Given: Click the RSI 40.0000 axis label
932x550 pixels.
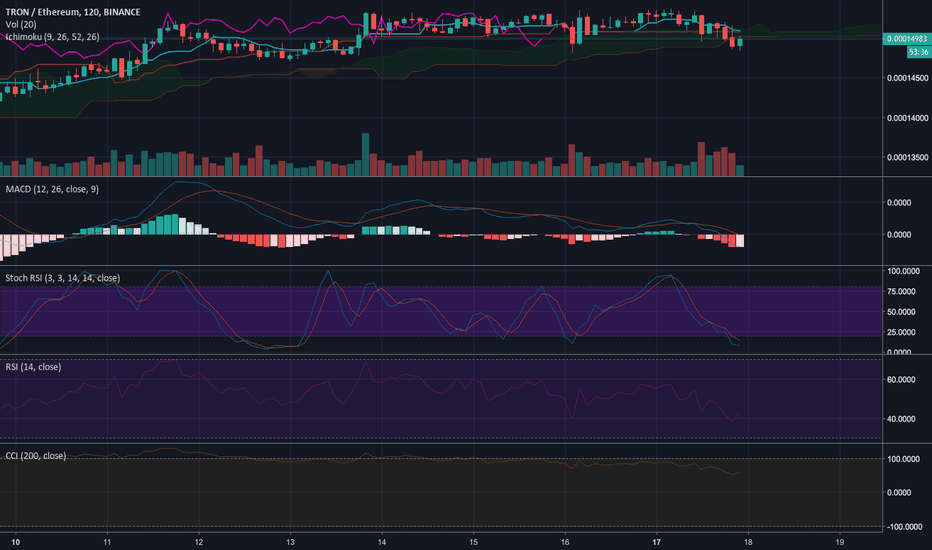Looking at the screenshot, I should 902,419.
